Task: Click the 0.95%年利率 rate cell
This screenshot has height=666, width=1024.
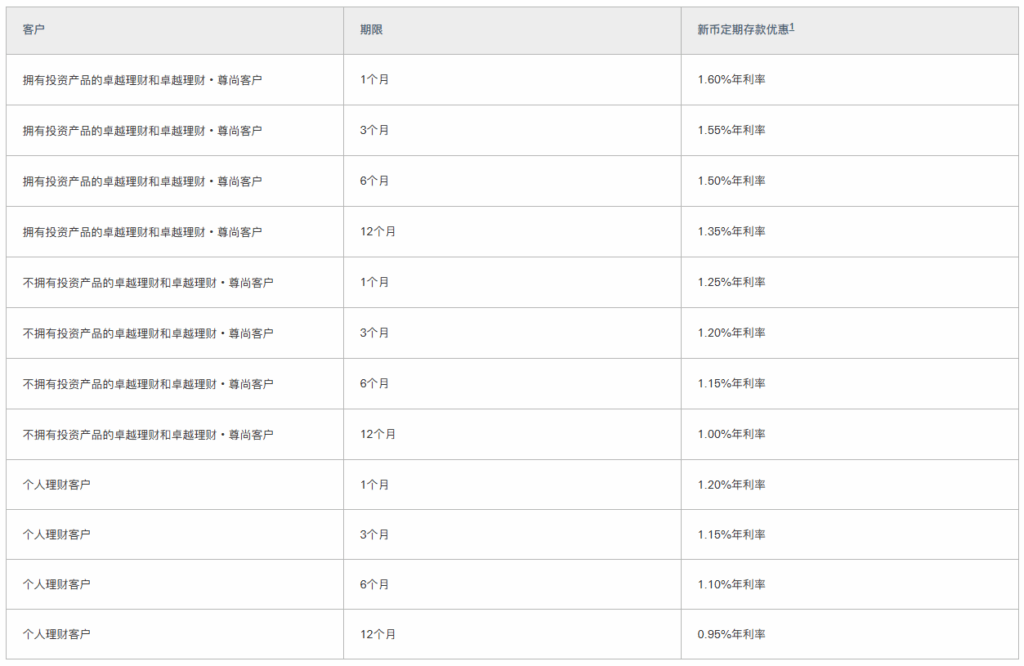Action: click(731, 635)
